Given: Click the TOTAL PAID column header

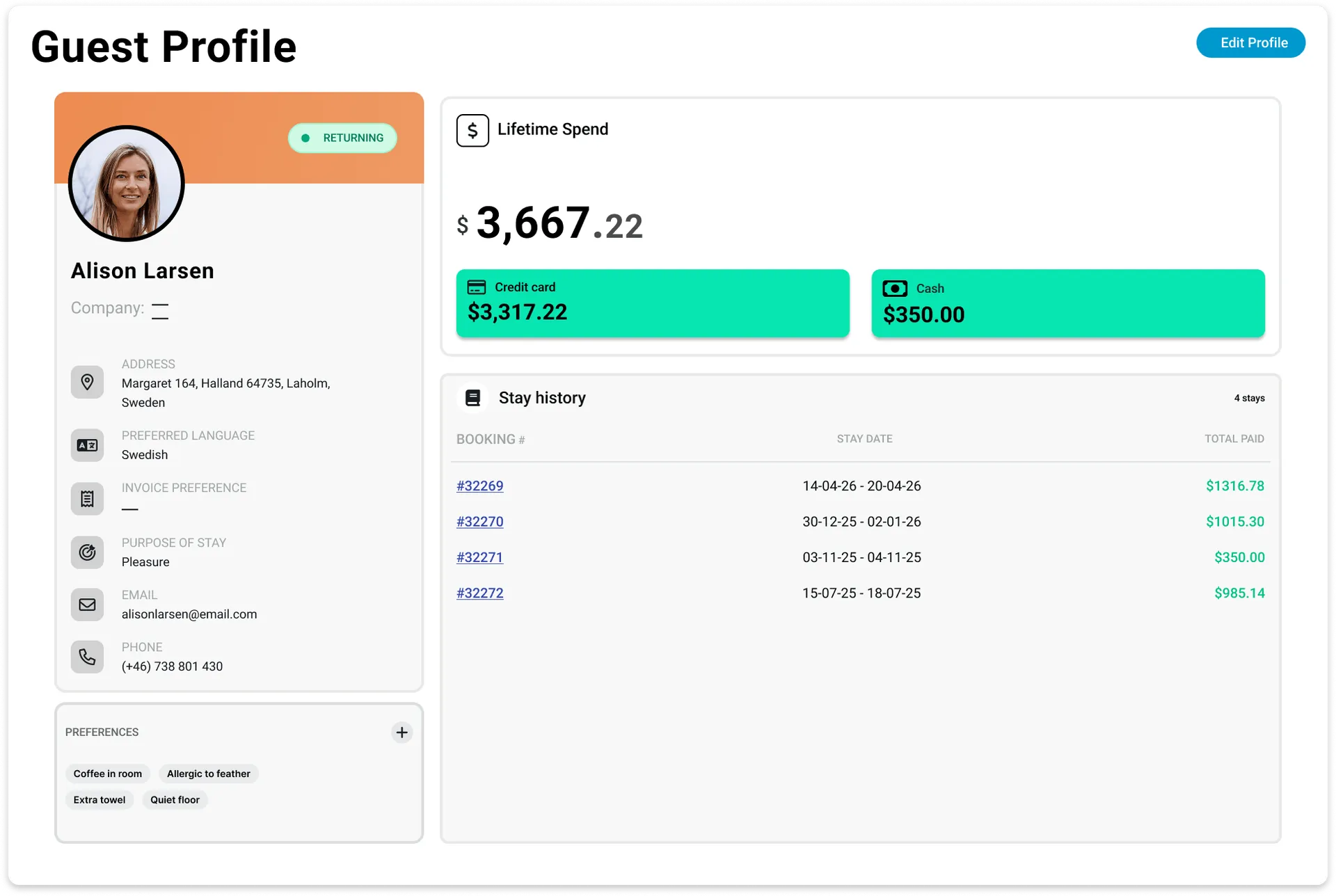Looking at the screenshot, I should (1234, 439).
